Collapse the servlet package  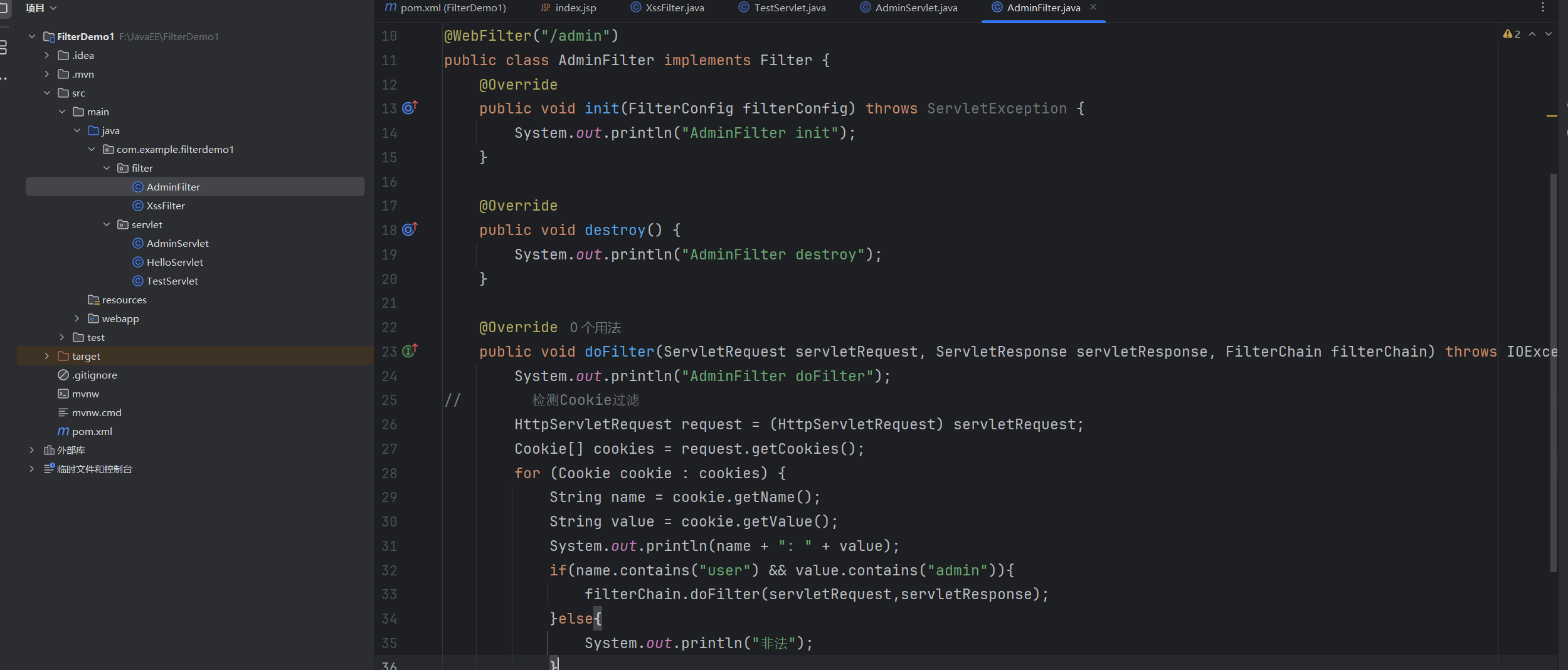pyautogui.click(x=107, y=224)
